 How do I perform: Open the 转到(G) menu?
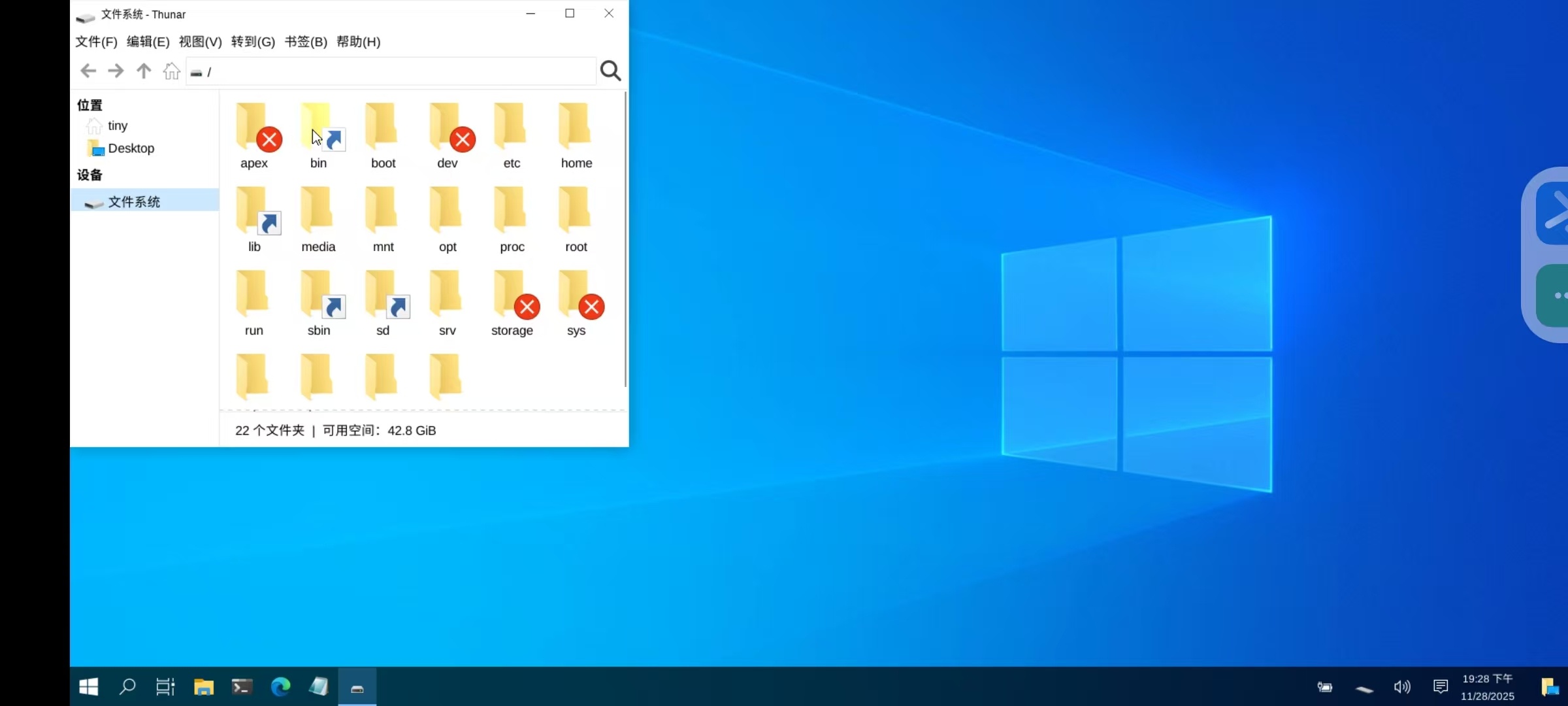pyautogui.click(x=253, y=42)
